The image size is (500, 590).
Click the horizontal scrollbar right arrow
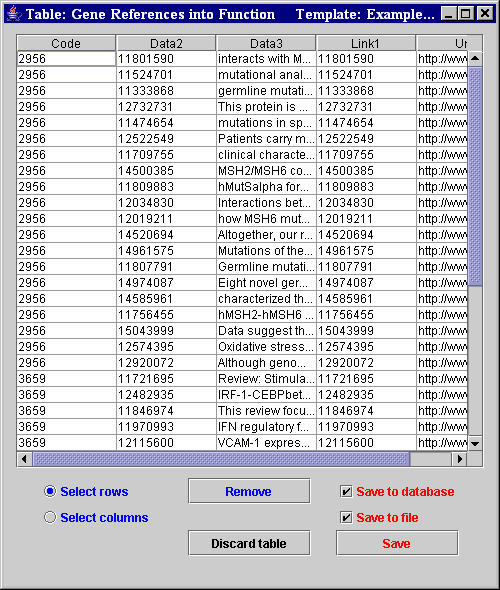tap(459, 459)
